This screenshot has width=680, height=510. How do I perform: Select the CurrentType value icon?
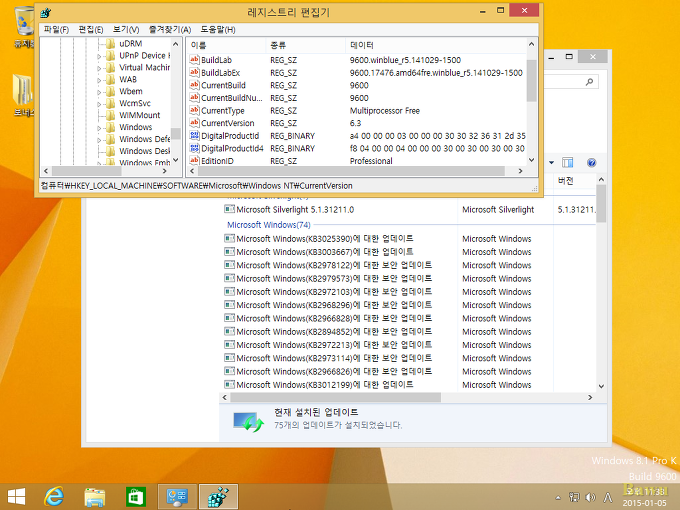[x=194, y=110]
